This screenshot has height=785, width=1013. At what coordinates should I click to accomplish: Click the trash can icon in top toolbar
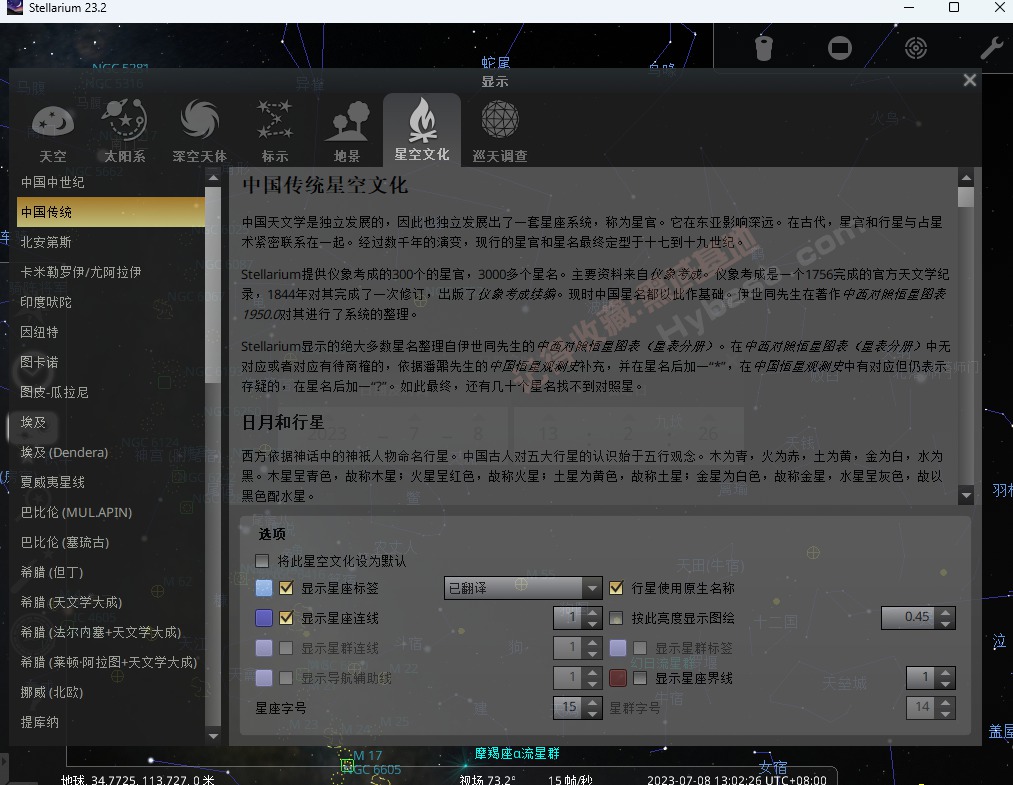[x=764, y=48]
